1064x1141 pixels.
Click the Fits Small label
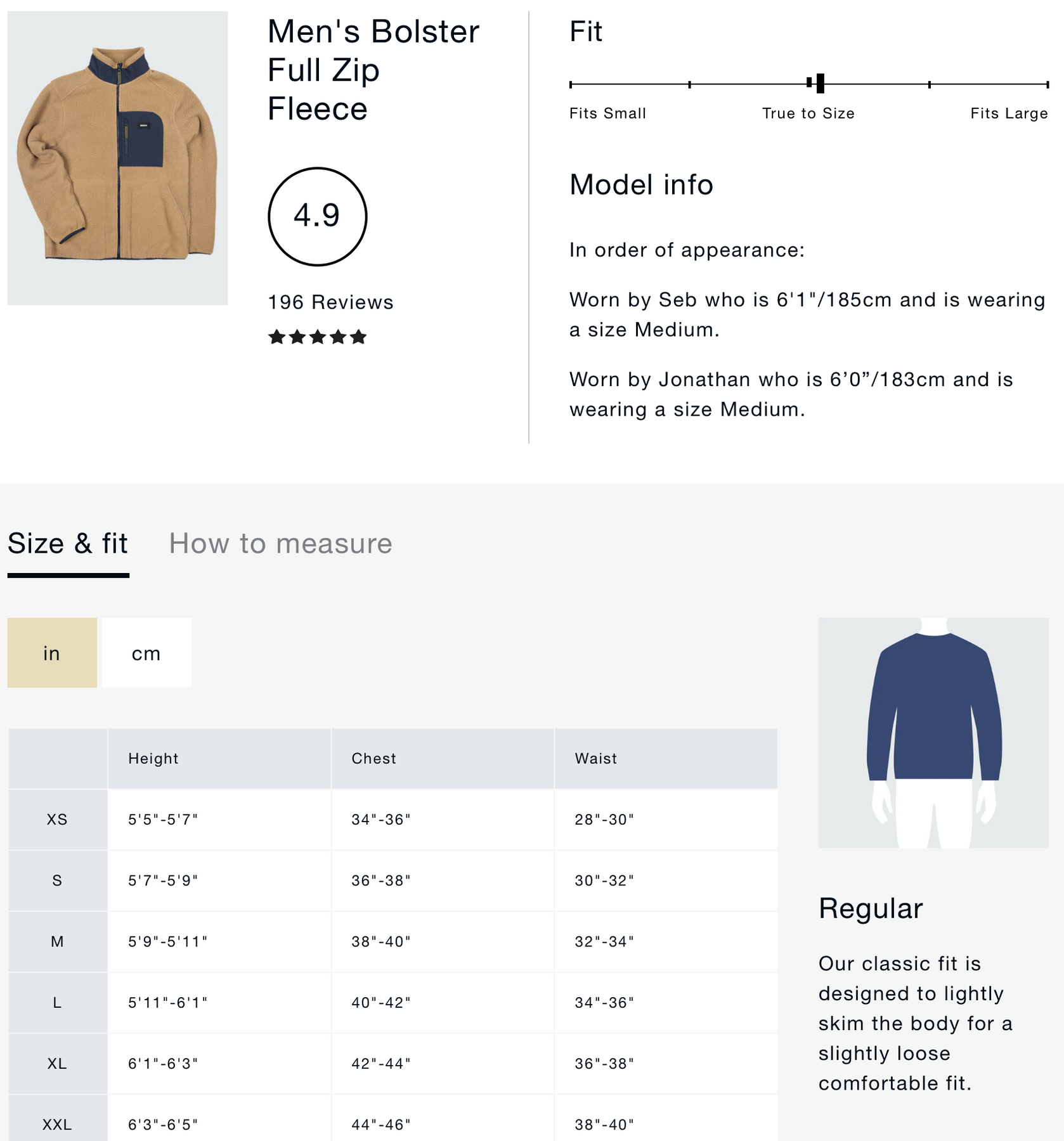[607, 113]
